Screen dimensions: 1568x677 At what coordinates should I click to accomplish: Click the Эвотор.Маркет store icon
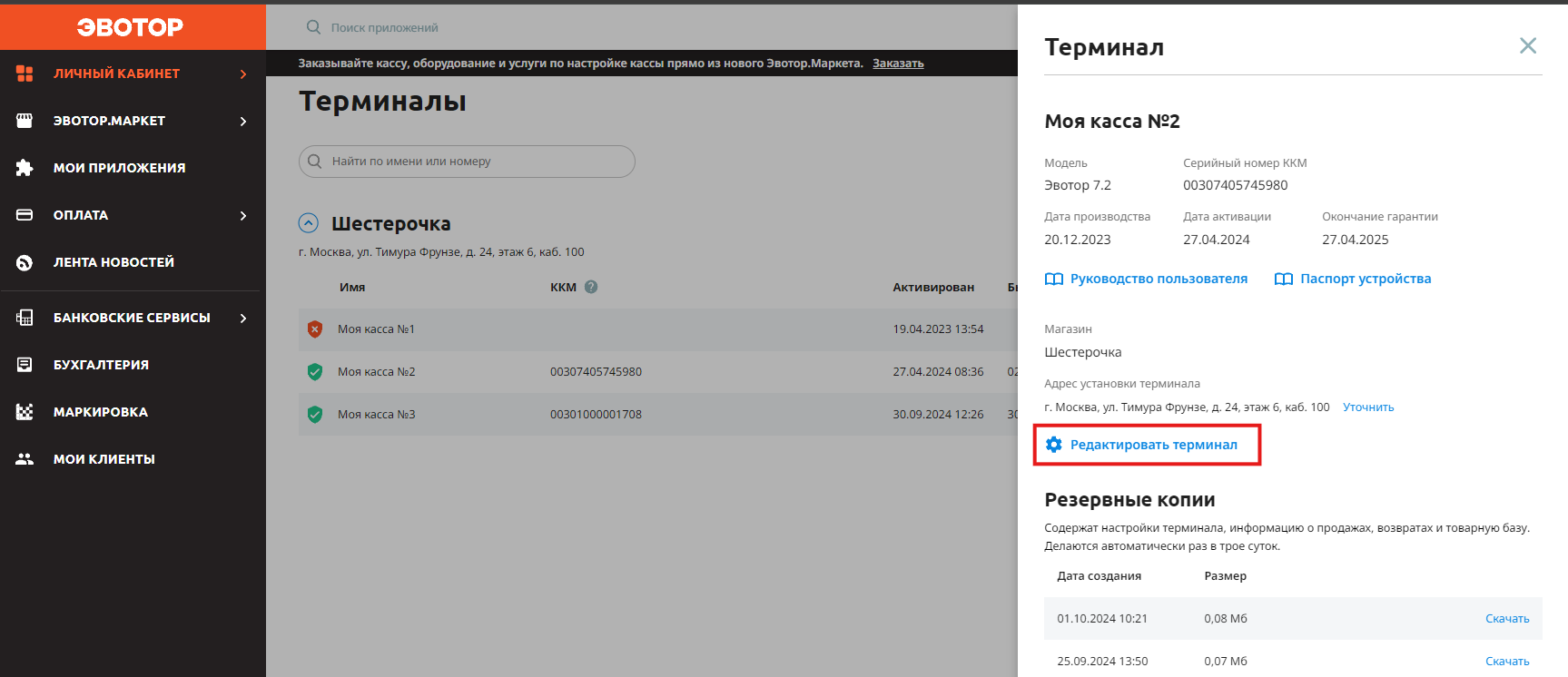(25, 121)
